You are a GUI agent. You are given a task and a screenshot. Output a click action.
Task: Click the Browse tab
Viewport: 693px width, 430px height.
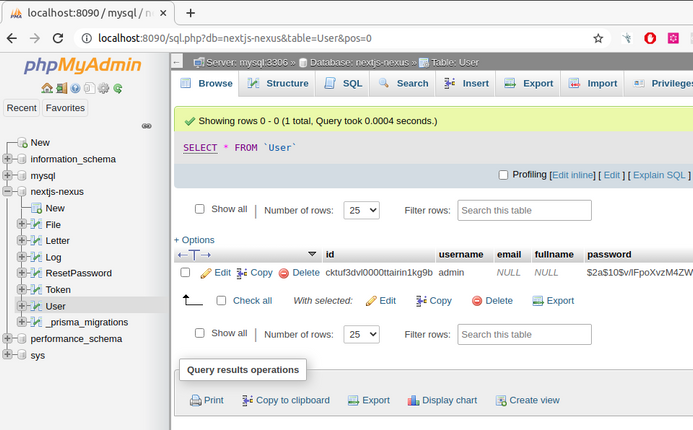coord(206,84)
